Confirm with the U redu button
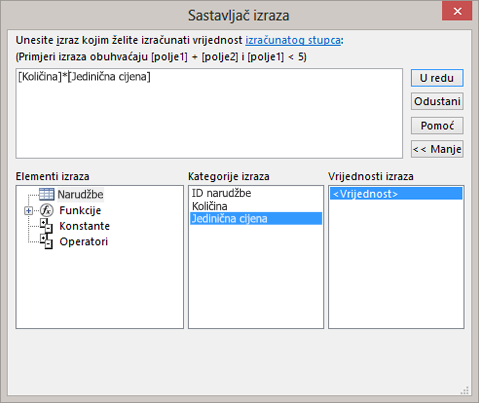This screenshot has height=403, width=479. [437, 78]
